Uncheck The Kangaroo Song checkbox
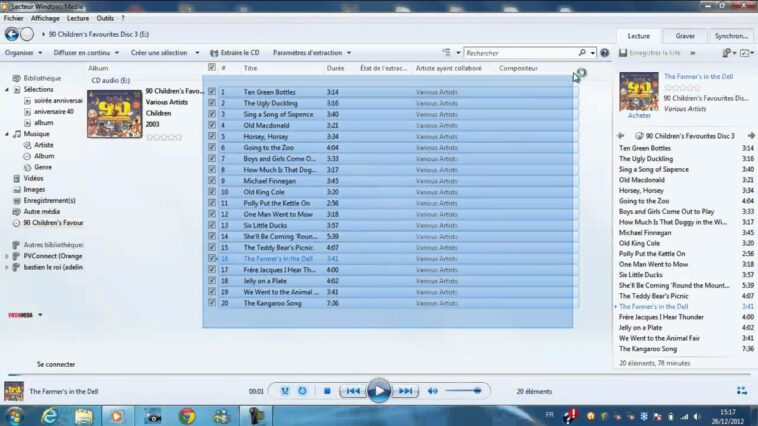 [x=212, y=303]
